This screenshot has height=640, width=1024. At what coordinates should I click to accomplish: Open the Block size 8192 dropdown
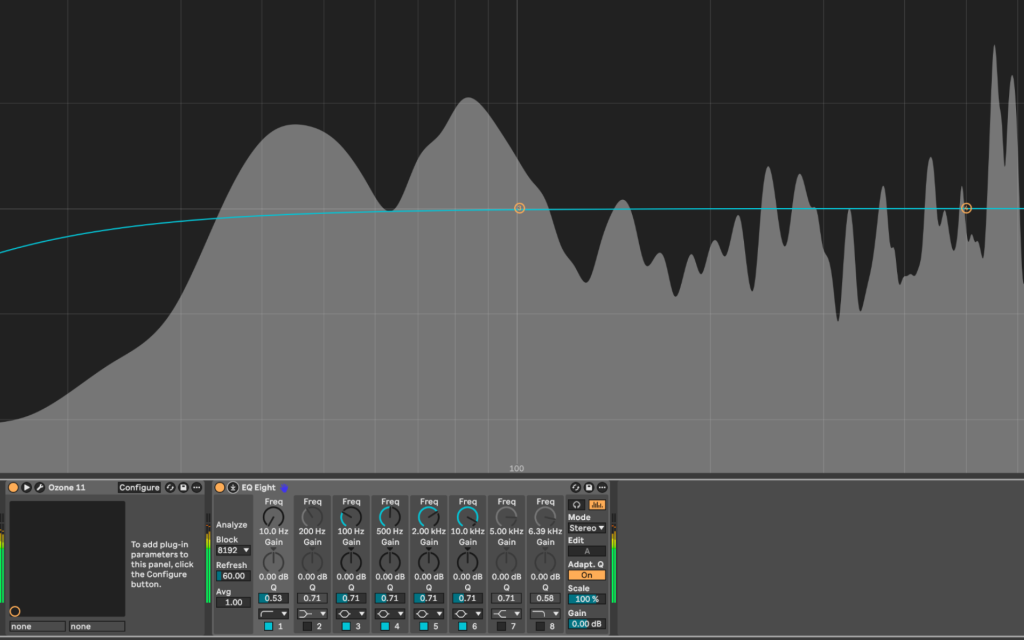point(233,550)
